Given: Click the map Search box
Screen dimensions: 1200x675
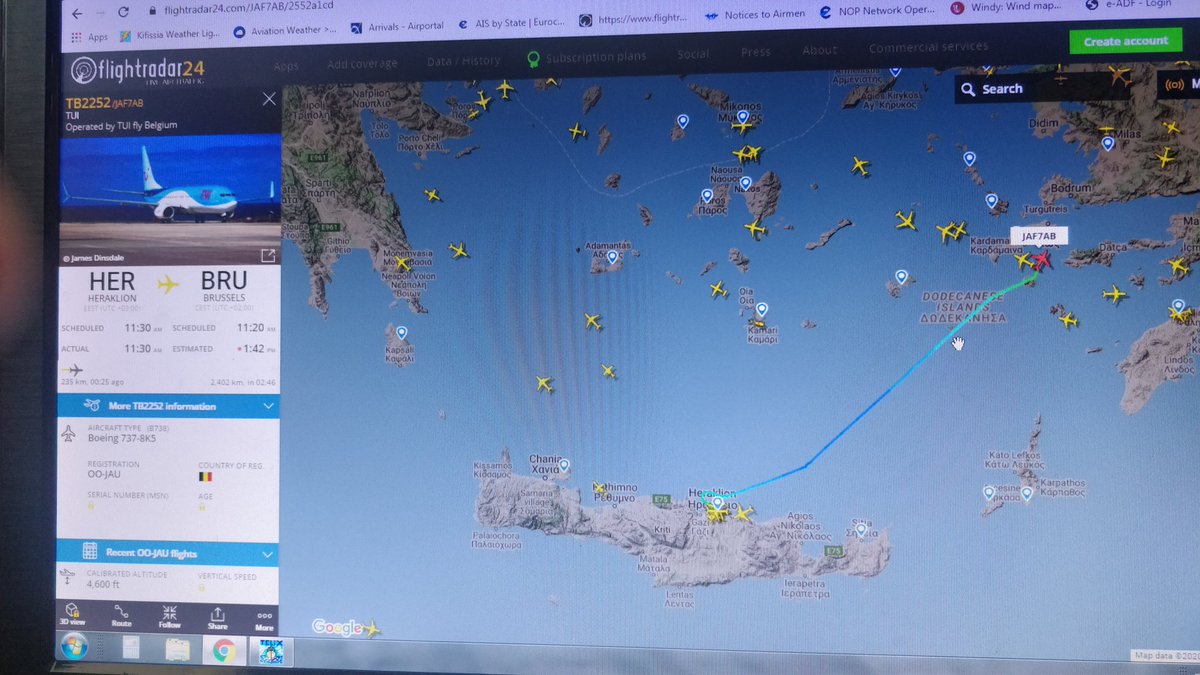Looking at the screenshot, I should (1050, 88).
